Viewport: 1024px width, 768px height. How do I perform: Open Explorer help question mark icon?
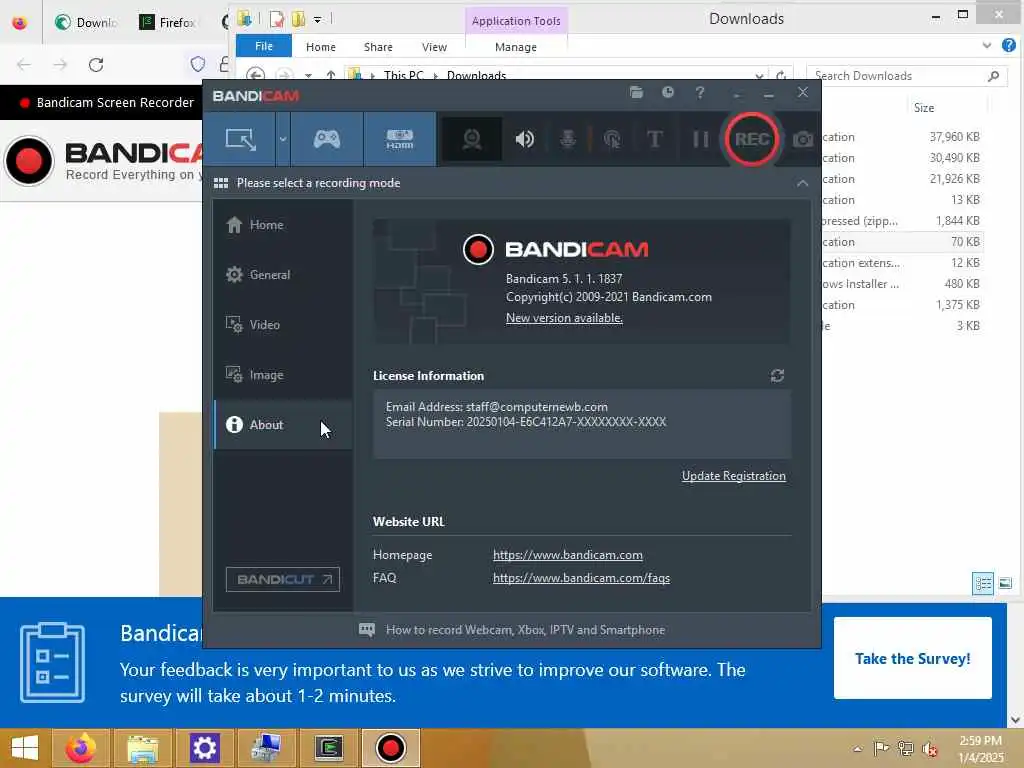pos(1009,45)
